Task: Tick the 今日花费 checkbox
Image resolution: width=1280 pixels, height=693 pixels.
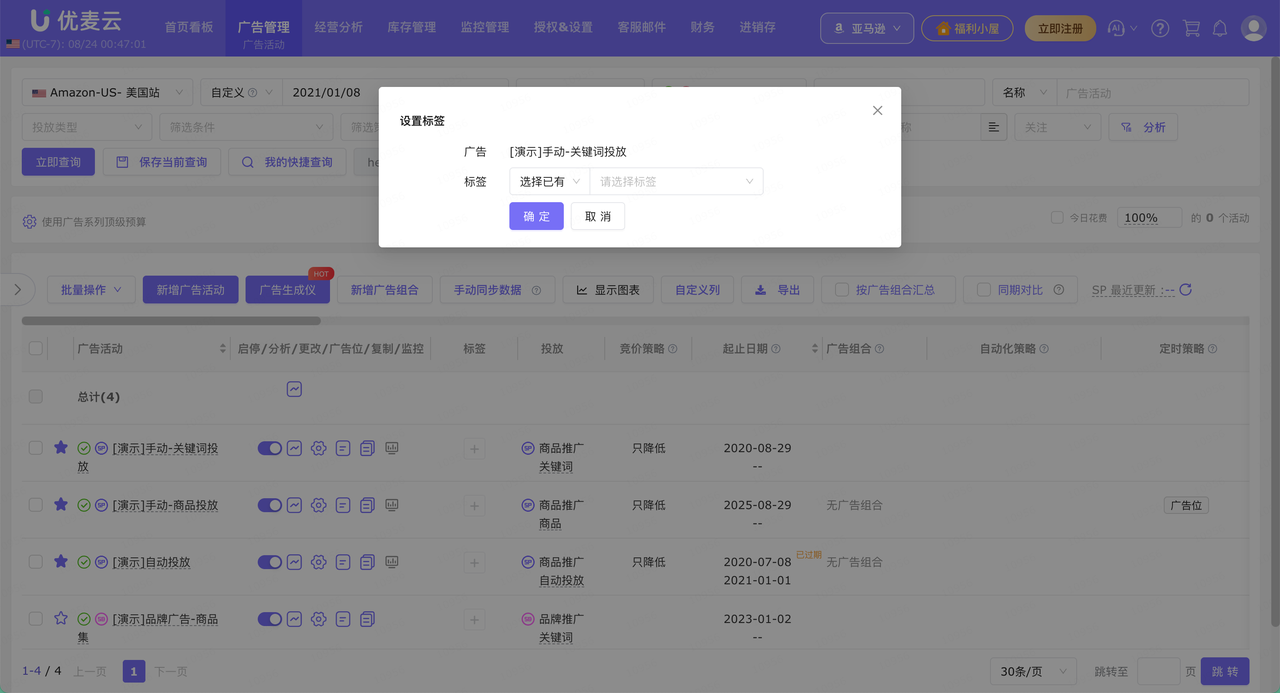Action: pyautogui.click(x=1057, y=218)
